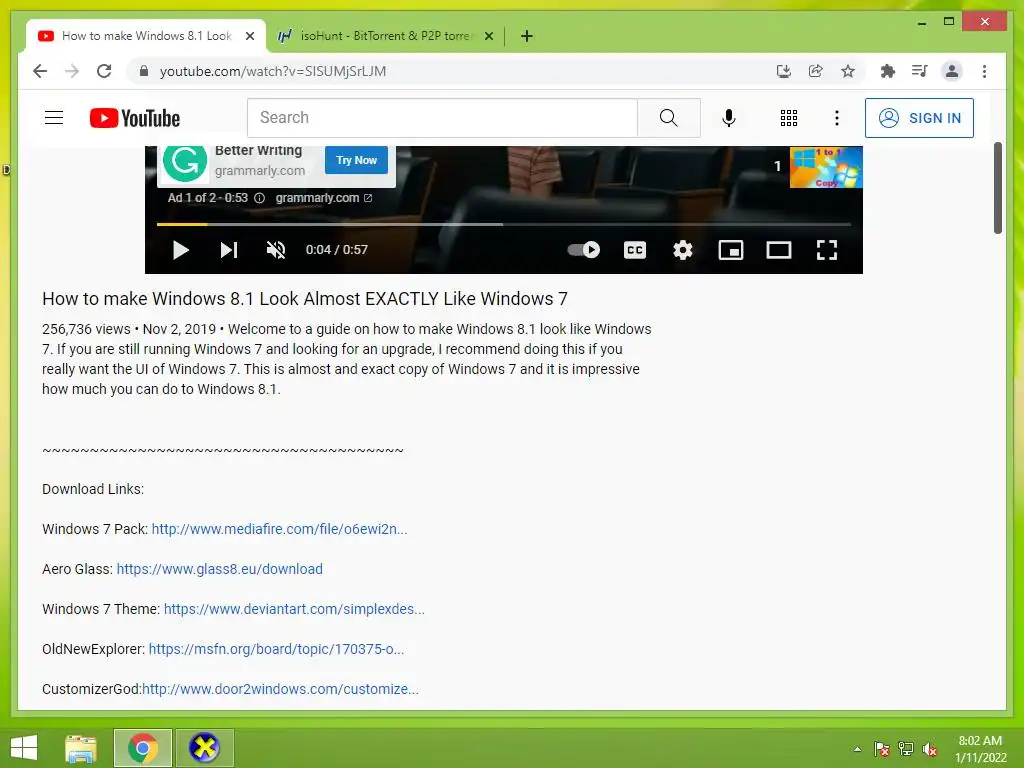Click the install app icon in address bar

784,71
